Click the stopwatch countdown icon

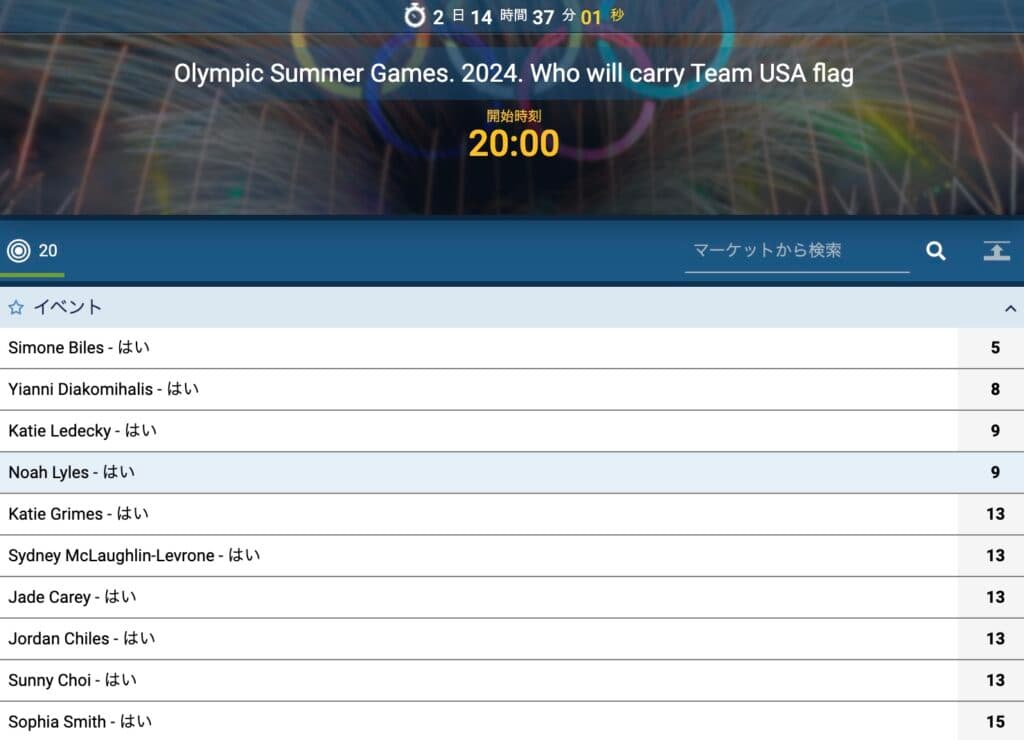[x=415, y=16]
